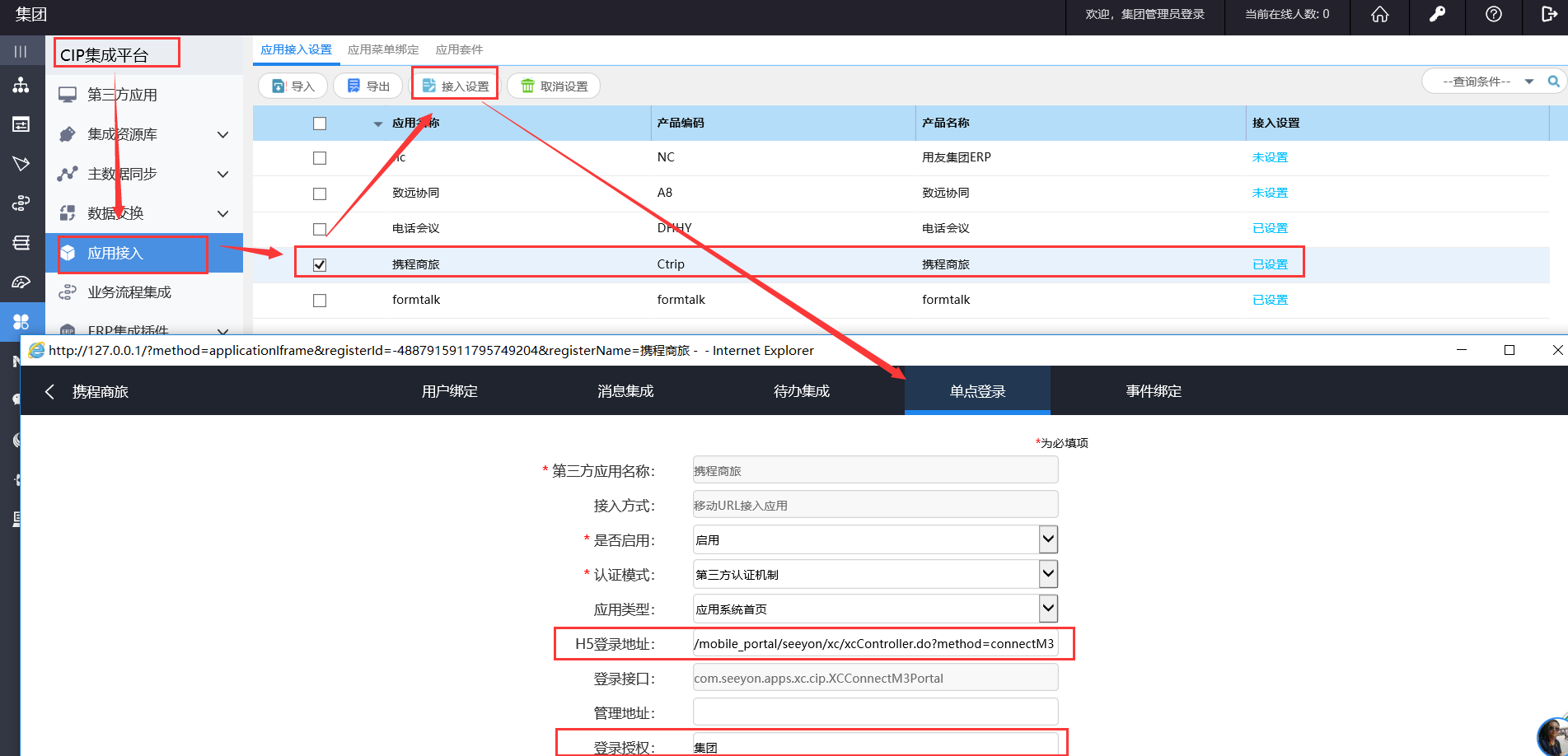Uncheck the 携程商旅 row checkbox

click(x=320, y=264)
